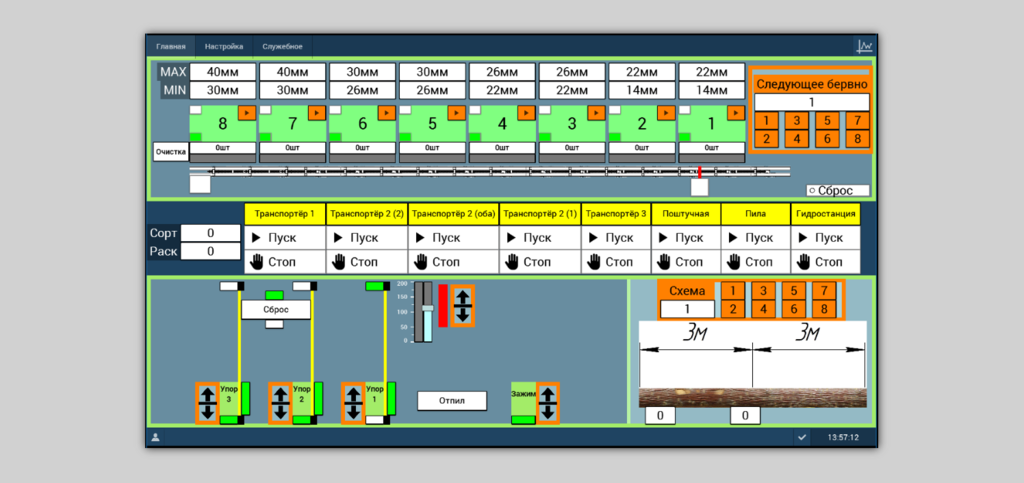Click the Сброс button between the stops

pyautogui.click(x=276, y=309)
